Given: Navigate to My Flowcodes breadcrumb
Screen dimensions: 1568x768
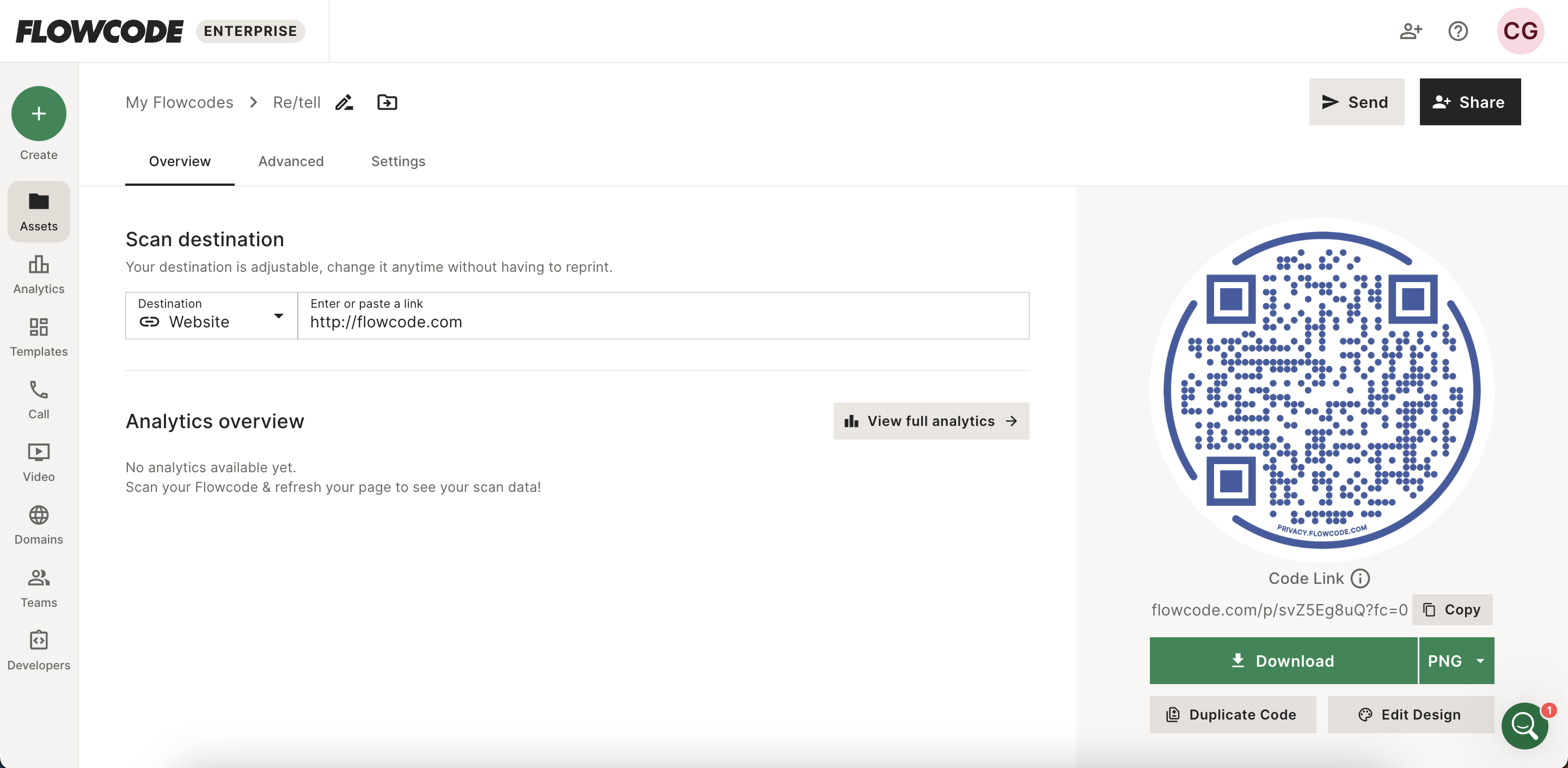Looking at the screenshot, I should coord(180,102).
